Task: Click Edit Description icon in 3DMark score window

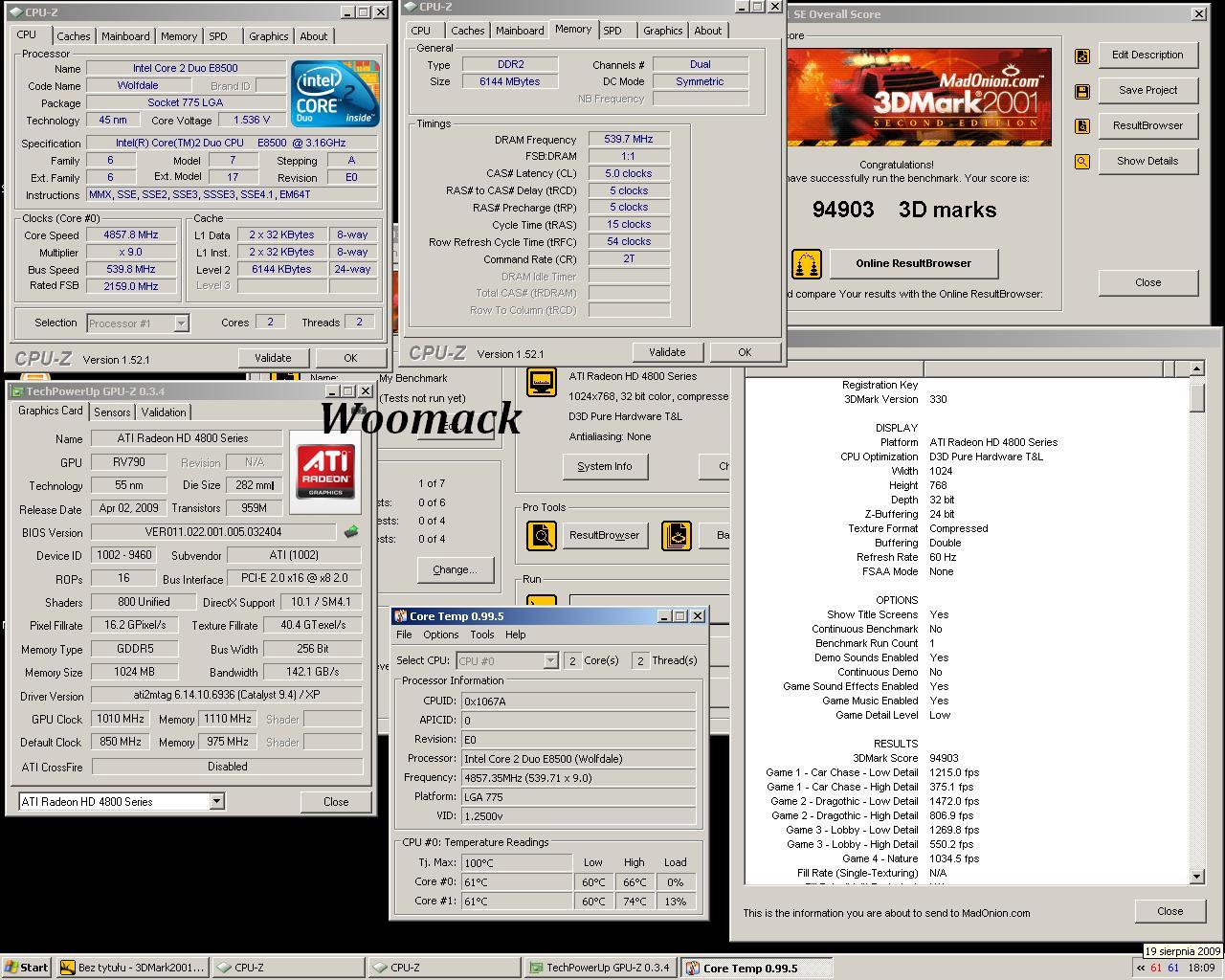Action: pos(1082,56)
